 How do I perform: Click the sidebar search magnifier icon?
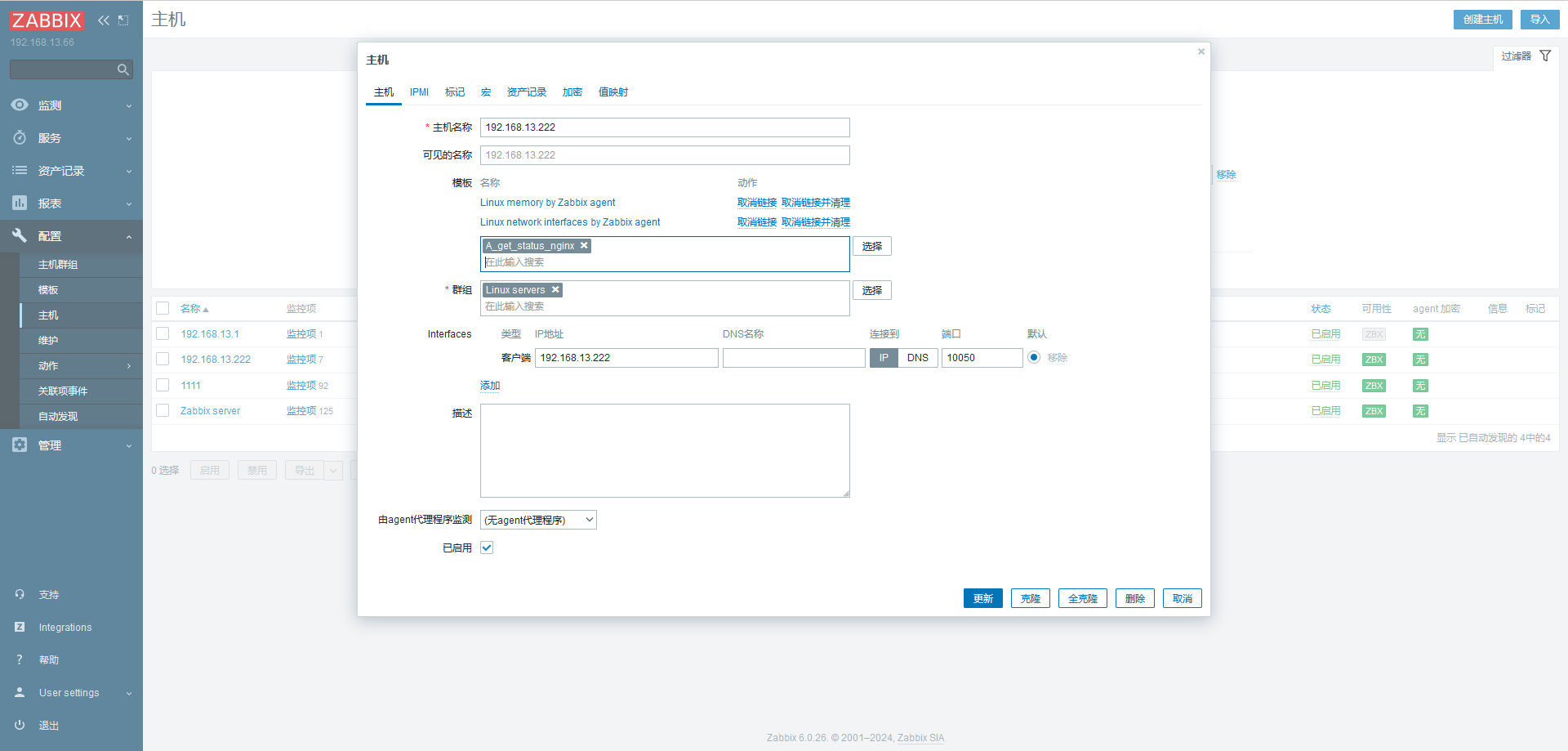pyautogui.click(x=123, y=70)
